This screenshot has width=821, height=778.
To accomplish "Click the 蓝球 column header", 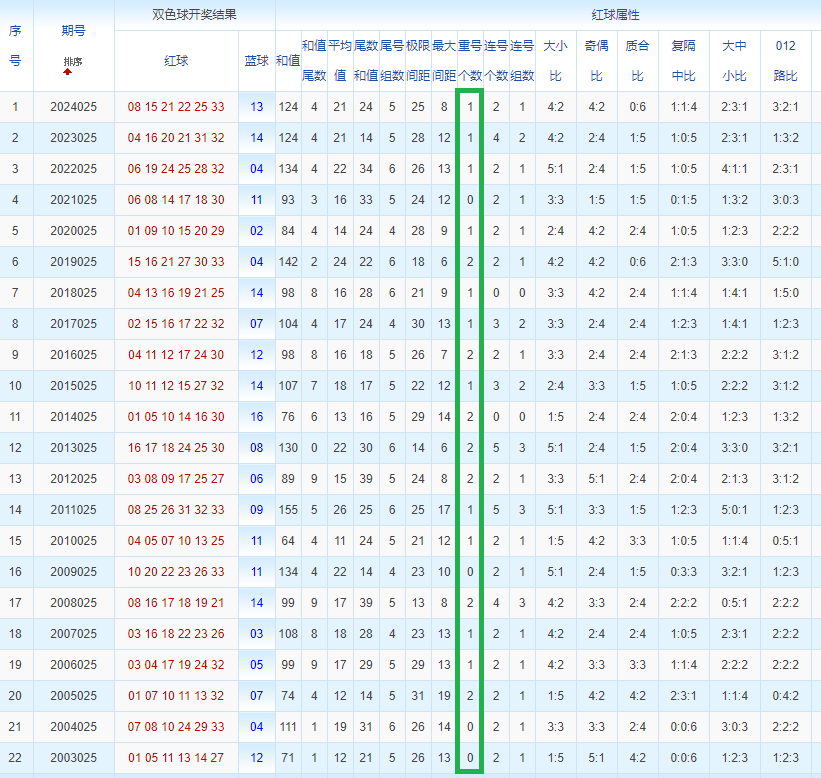I will tap(257, 61).
